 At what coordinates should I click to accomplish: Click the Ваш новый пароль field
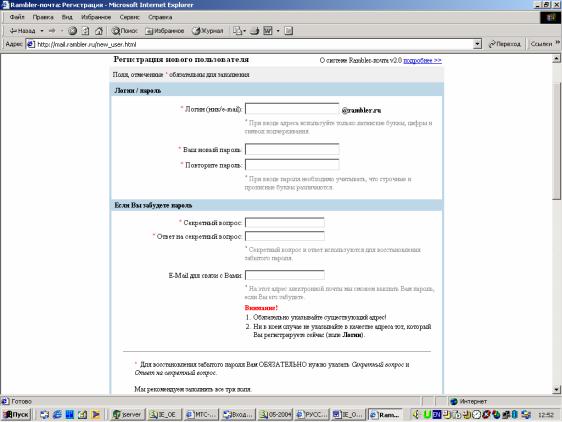pyautogui.click(x=292, y=149)
